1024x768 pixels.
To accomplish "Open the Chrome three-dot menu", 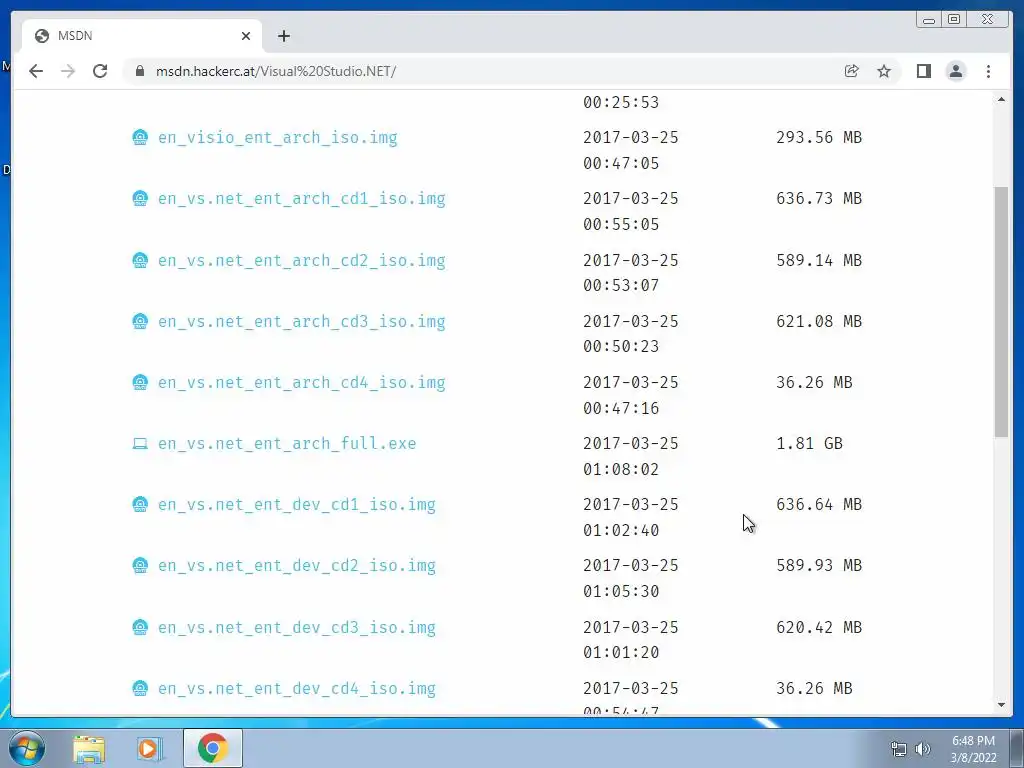I will [988, 71].
